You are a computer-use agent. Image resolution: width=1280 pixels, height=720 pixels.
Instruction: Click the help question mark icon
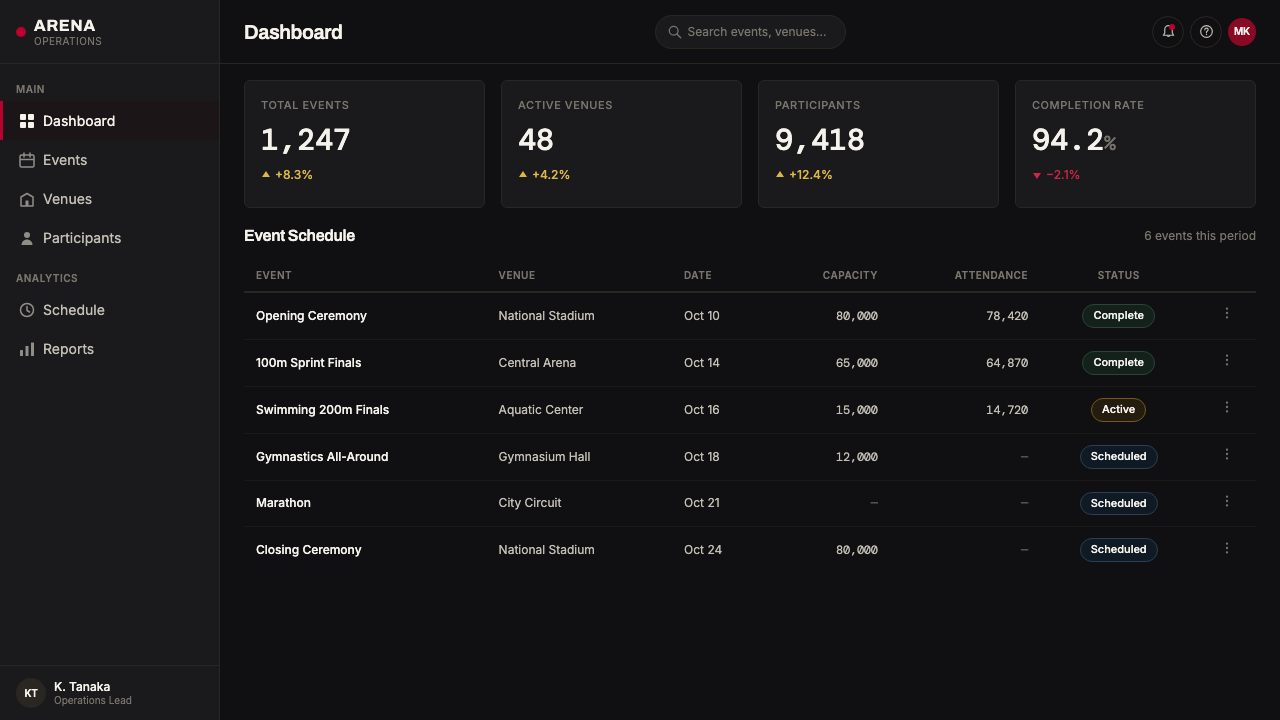pyautogui.click(x=1206, y=32)
